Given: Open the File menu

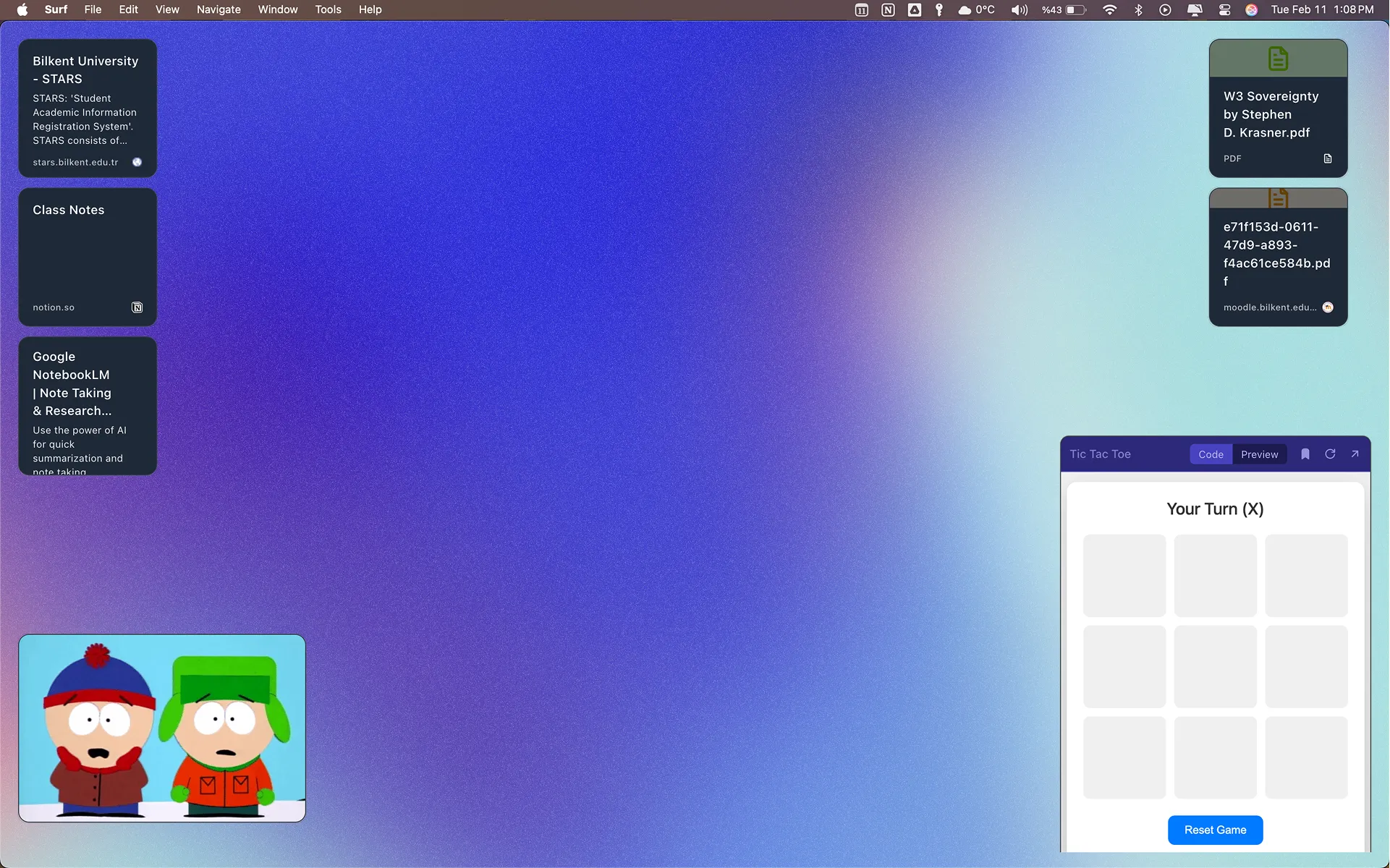Looking at the screenshot, I should pos(93,9).
